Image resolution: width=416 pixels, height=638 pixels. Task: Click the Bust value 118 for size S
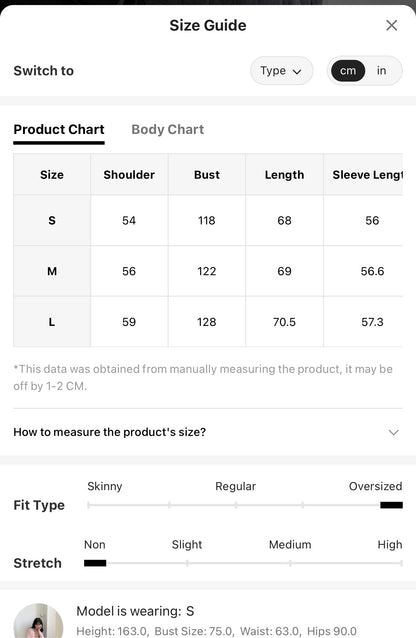coord(207,221)
